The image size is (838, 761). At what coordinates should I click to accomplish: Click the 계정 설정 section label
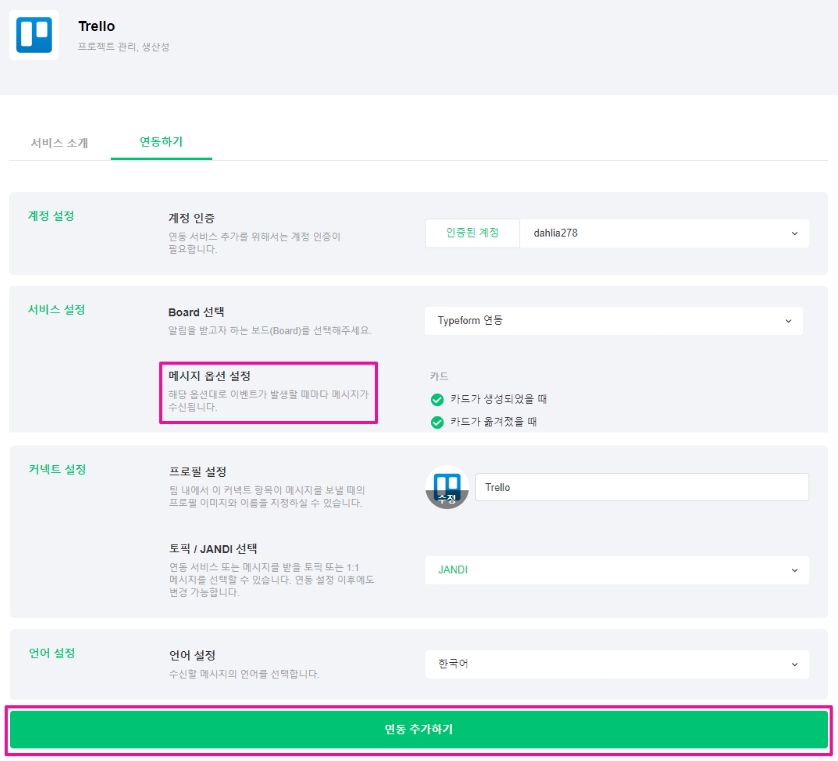51,216
